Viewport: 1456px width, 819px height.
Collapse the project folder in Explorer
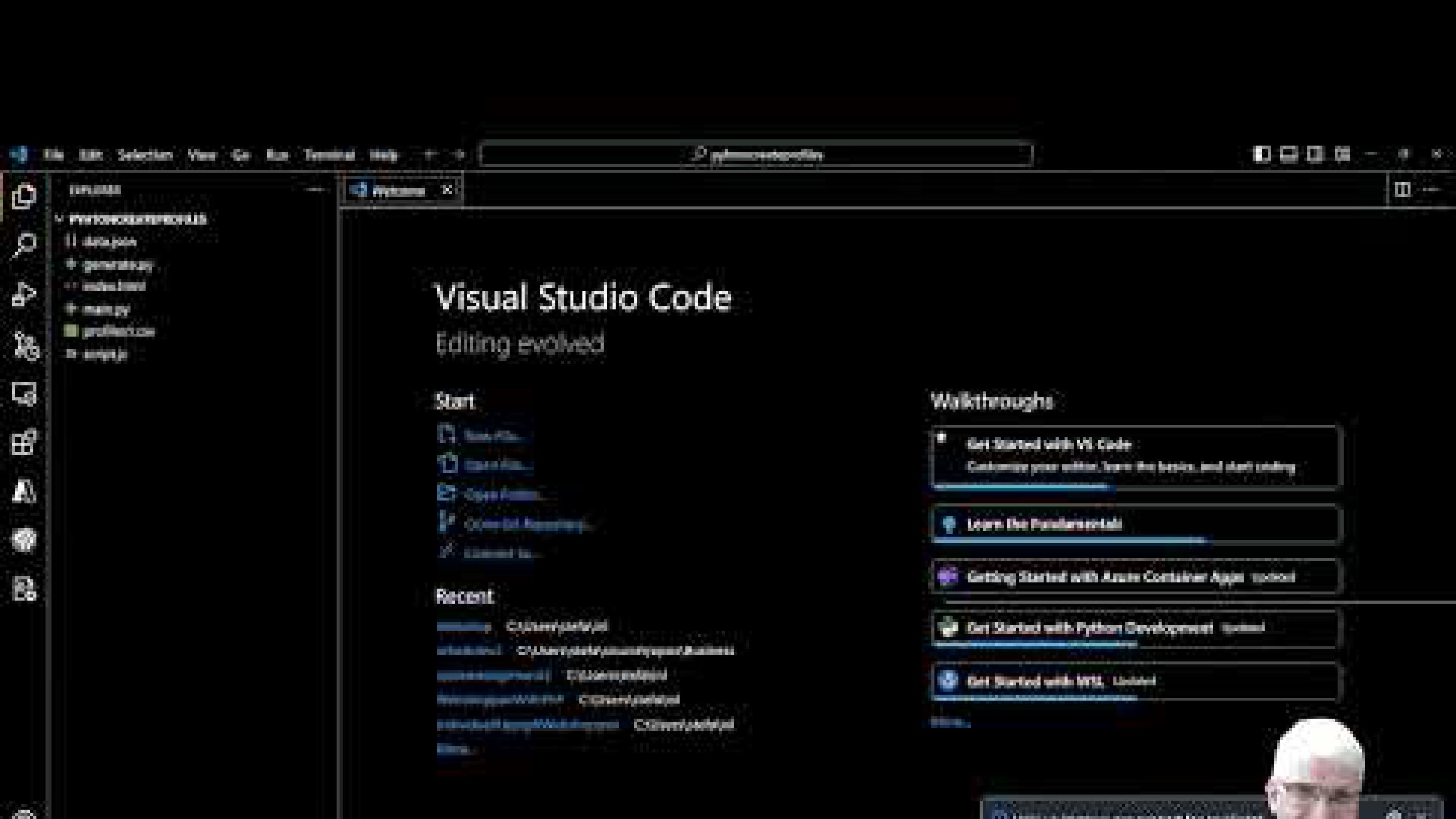click(59, 219)
